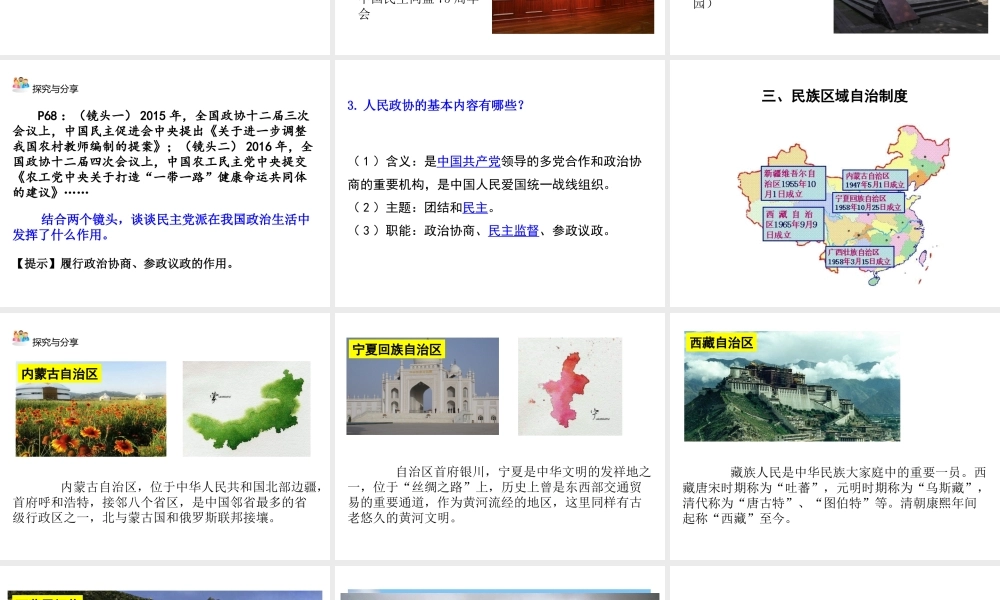
Task: Click the 民主 link after 团结和
Action: pos(475,207)
